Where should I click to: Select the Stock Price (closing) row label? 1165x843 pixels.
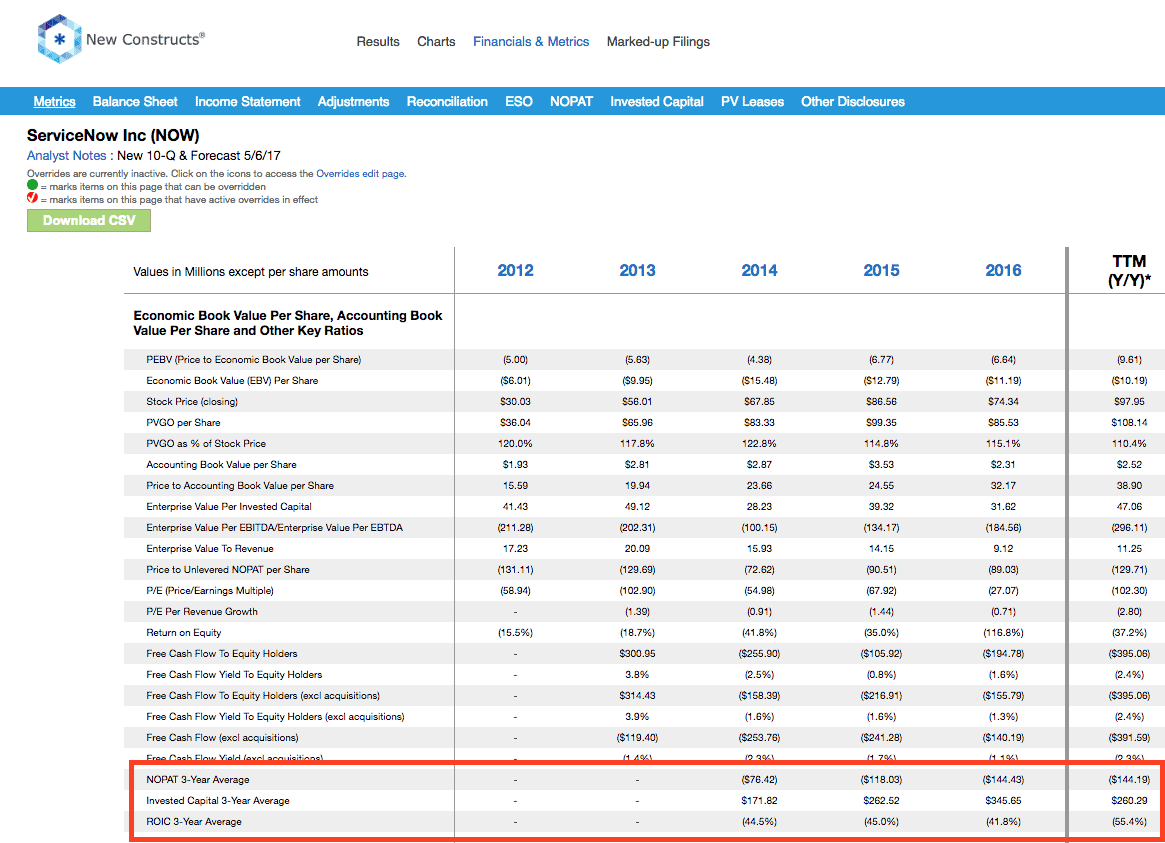click(x=192, y=402)
